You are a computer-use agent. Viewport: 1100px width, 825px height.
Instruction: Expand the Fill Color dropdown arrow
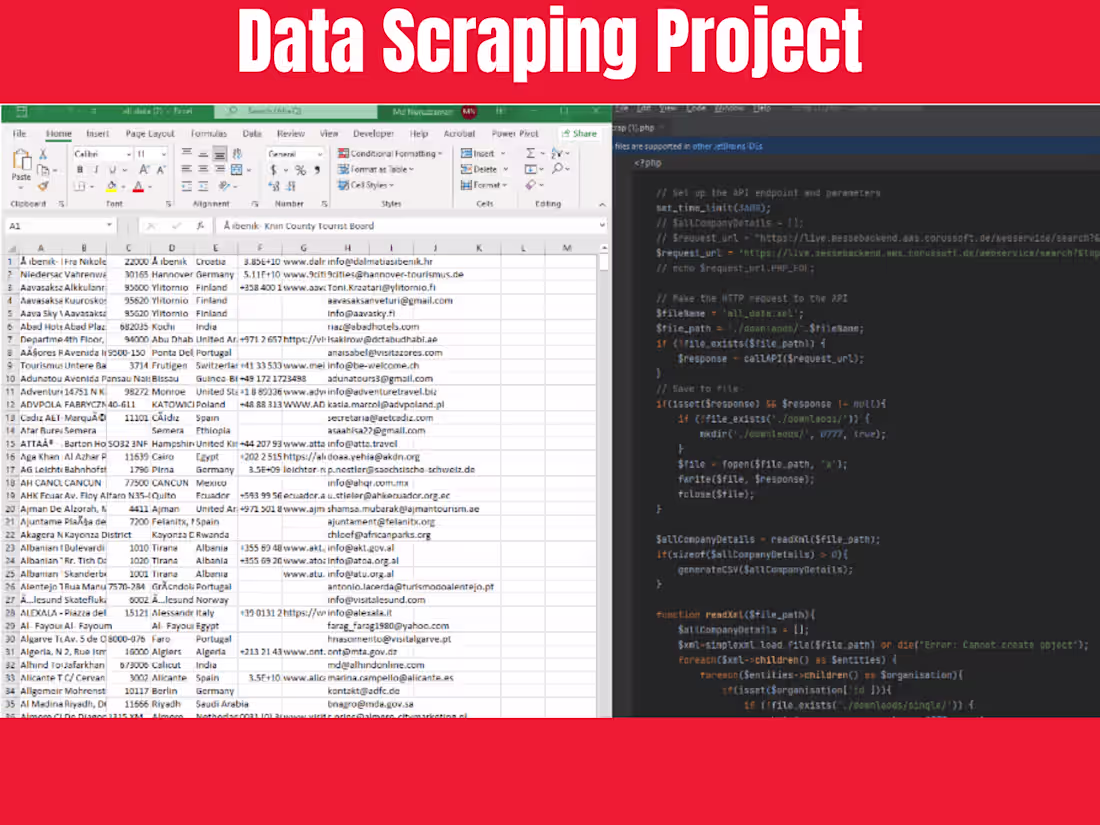pos(123,187)
